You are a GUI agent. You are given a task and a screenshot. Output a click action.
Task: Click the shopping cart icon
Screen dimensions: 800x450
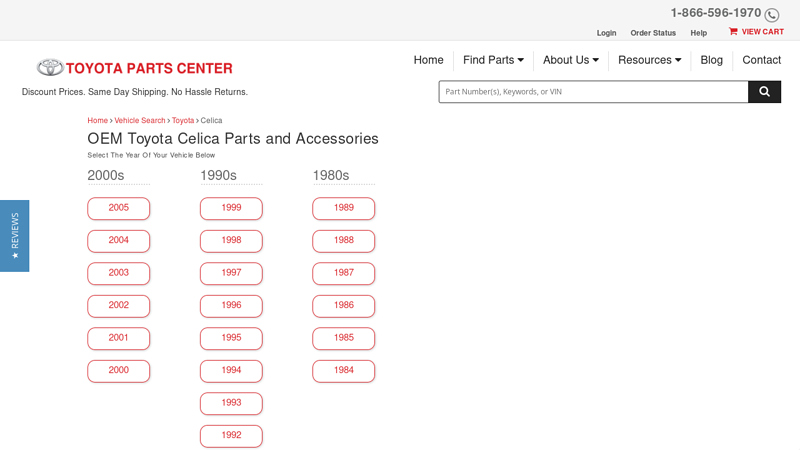coord(733,32)
